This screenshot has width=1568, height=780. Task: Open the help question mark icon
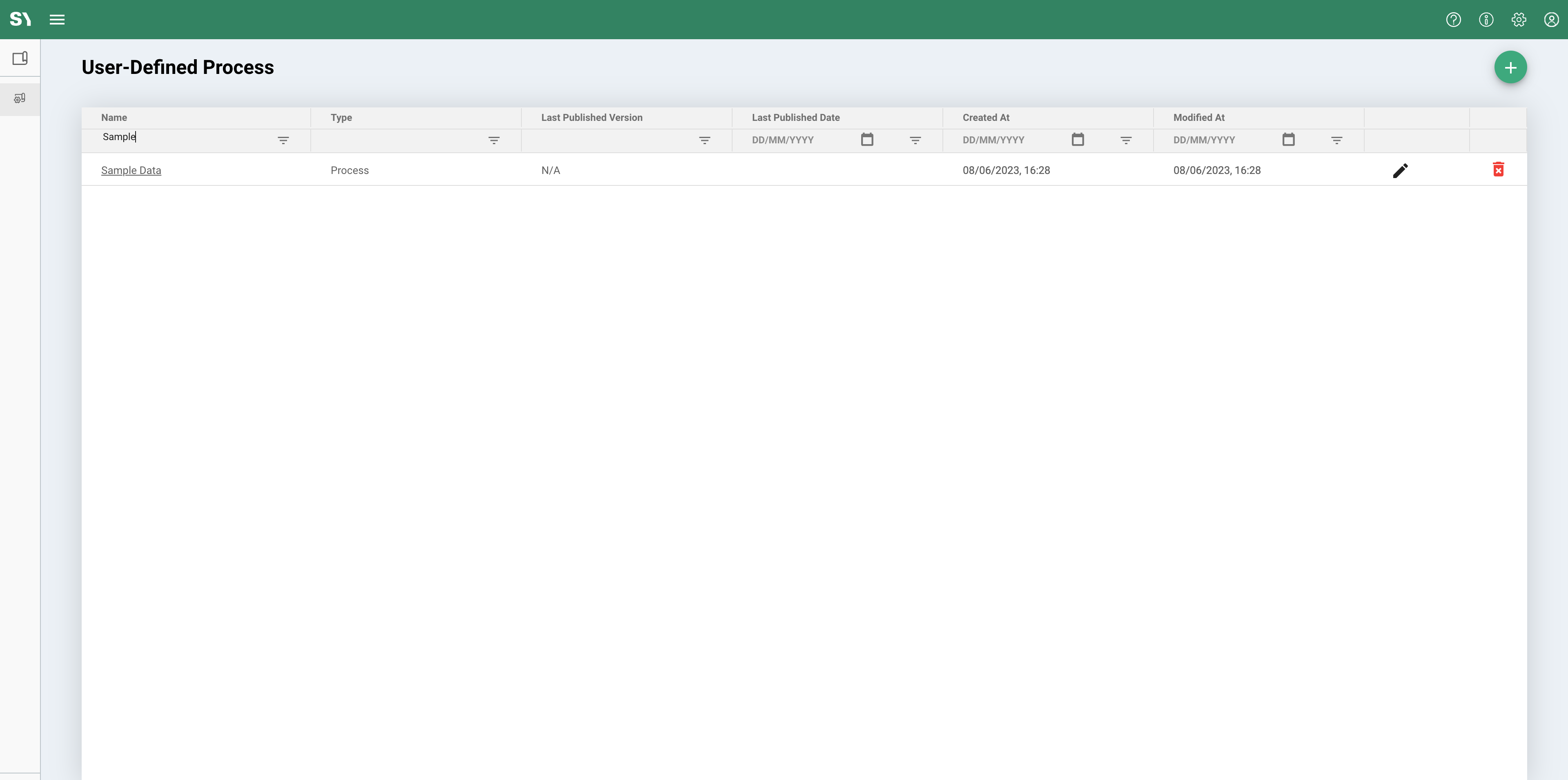coord(1454,20)
